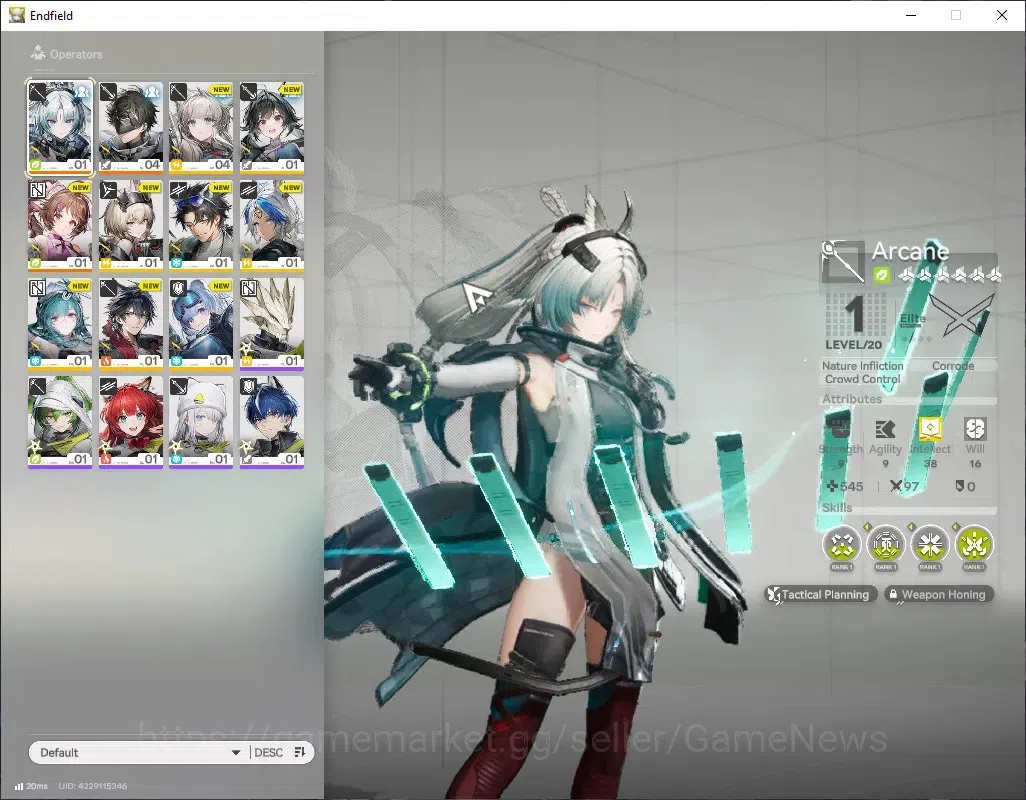This screenshot has height=800, width=1026.
Task: Click the Corrode tag
Action: point(953,366)
